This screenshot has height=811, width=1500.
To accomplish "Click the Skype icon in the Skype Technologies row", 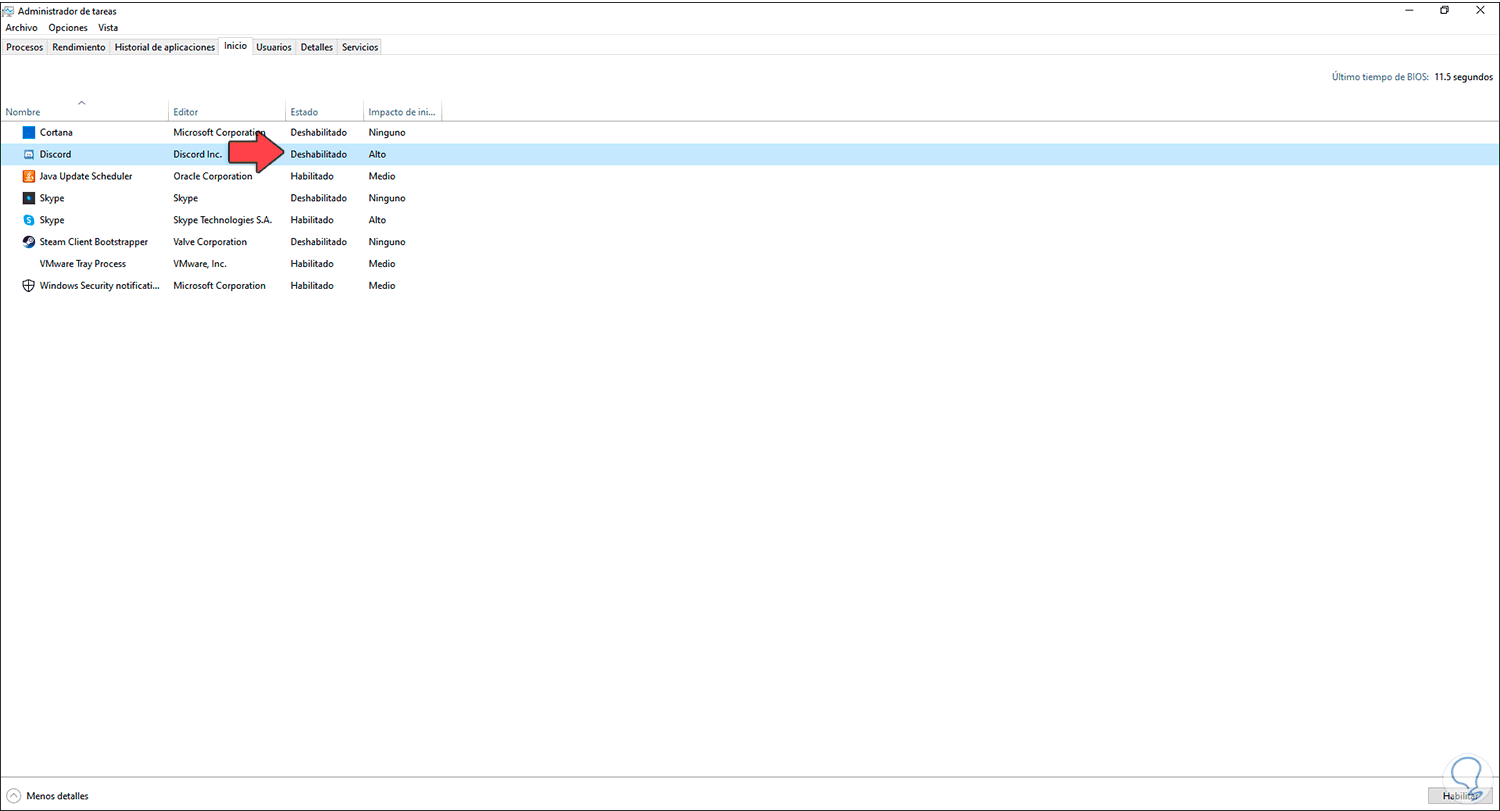I will pos(29,220).
